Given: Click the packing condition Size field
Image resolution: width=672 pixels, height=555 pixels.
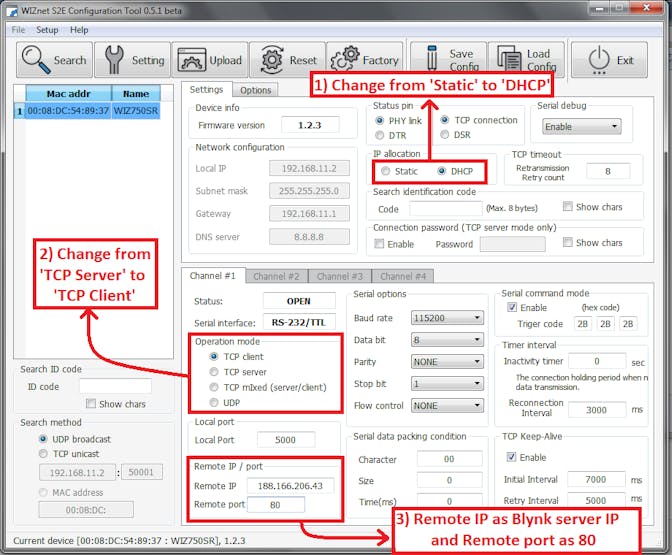Looking at the screenshot, I should tap(450, 480).
